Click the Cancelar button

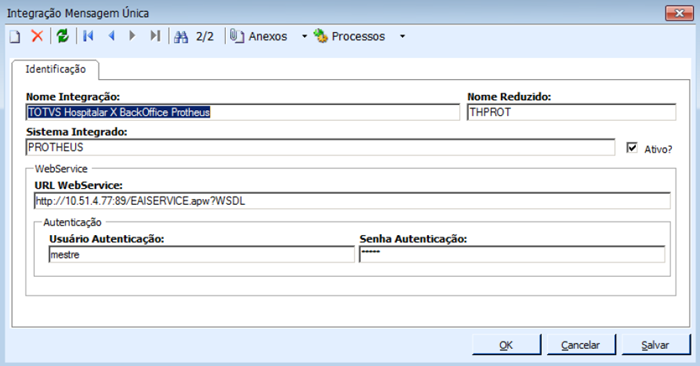(x=581, y=345)
